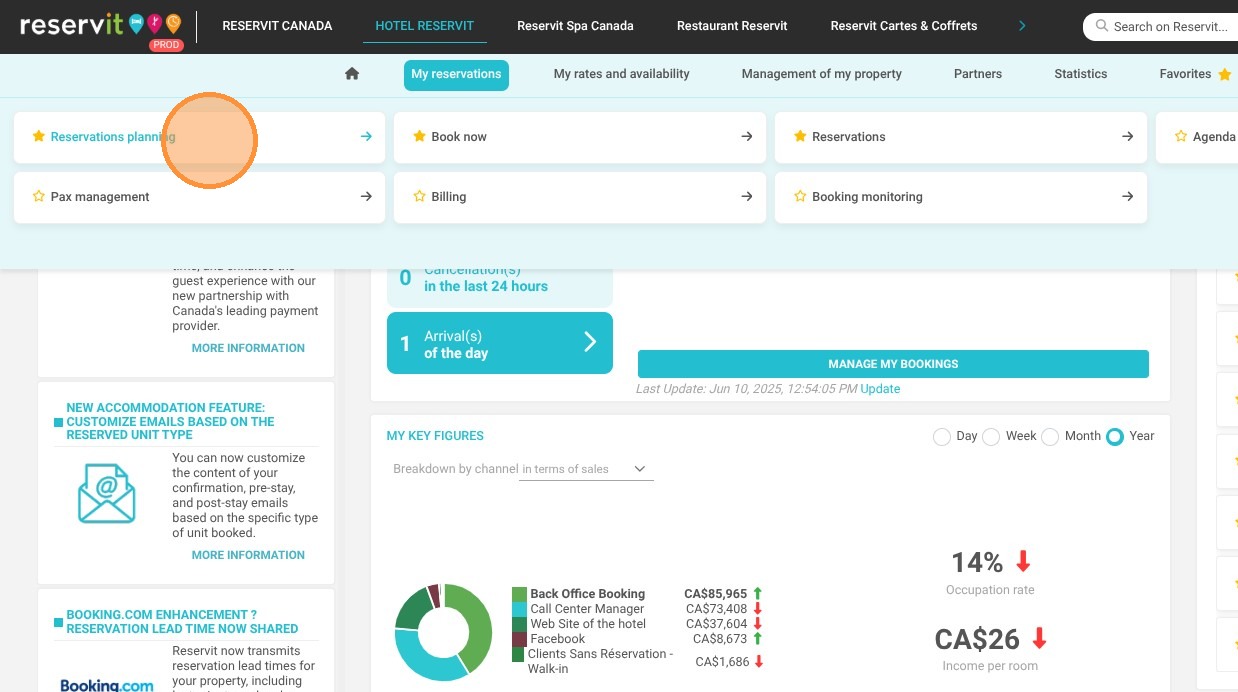Click Facebook maroon legend swatch
Screen dimensions: 1238x692
[519, 639]
